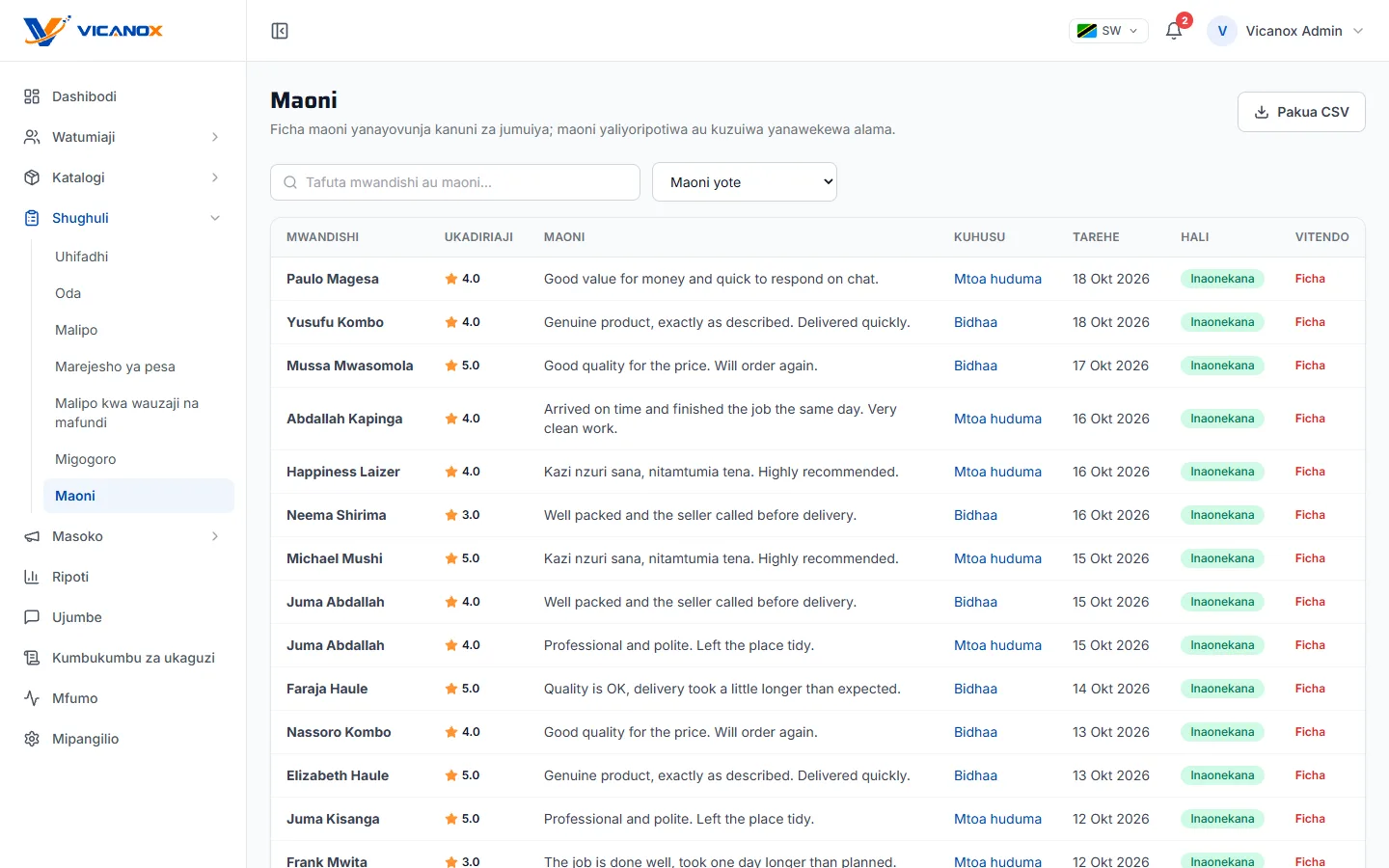Click author name Faraja Haule
Screen dimensions: 1389x868
(327, 689)
